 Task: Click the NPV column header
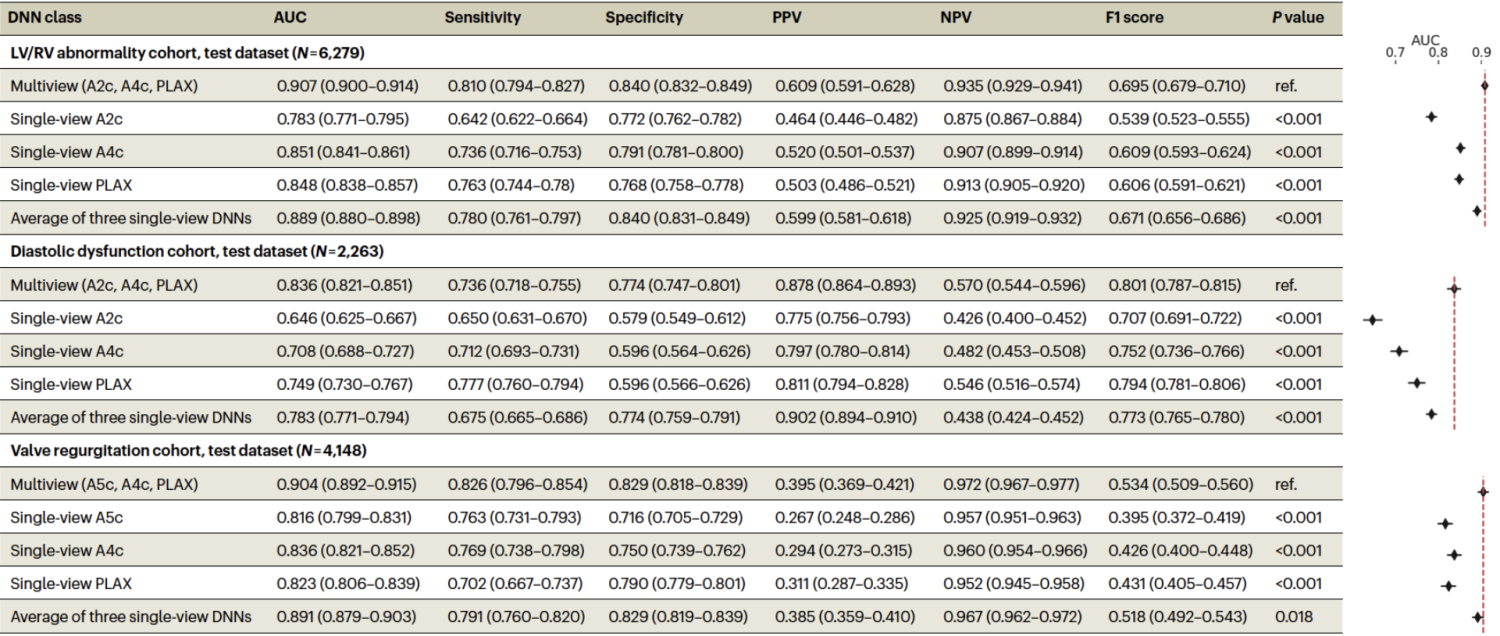click(x=957, y=17)
